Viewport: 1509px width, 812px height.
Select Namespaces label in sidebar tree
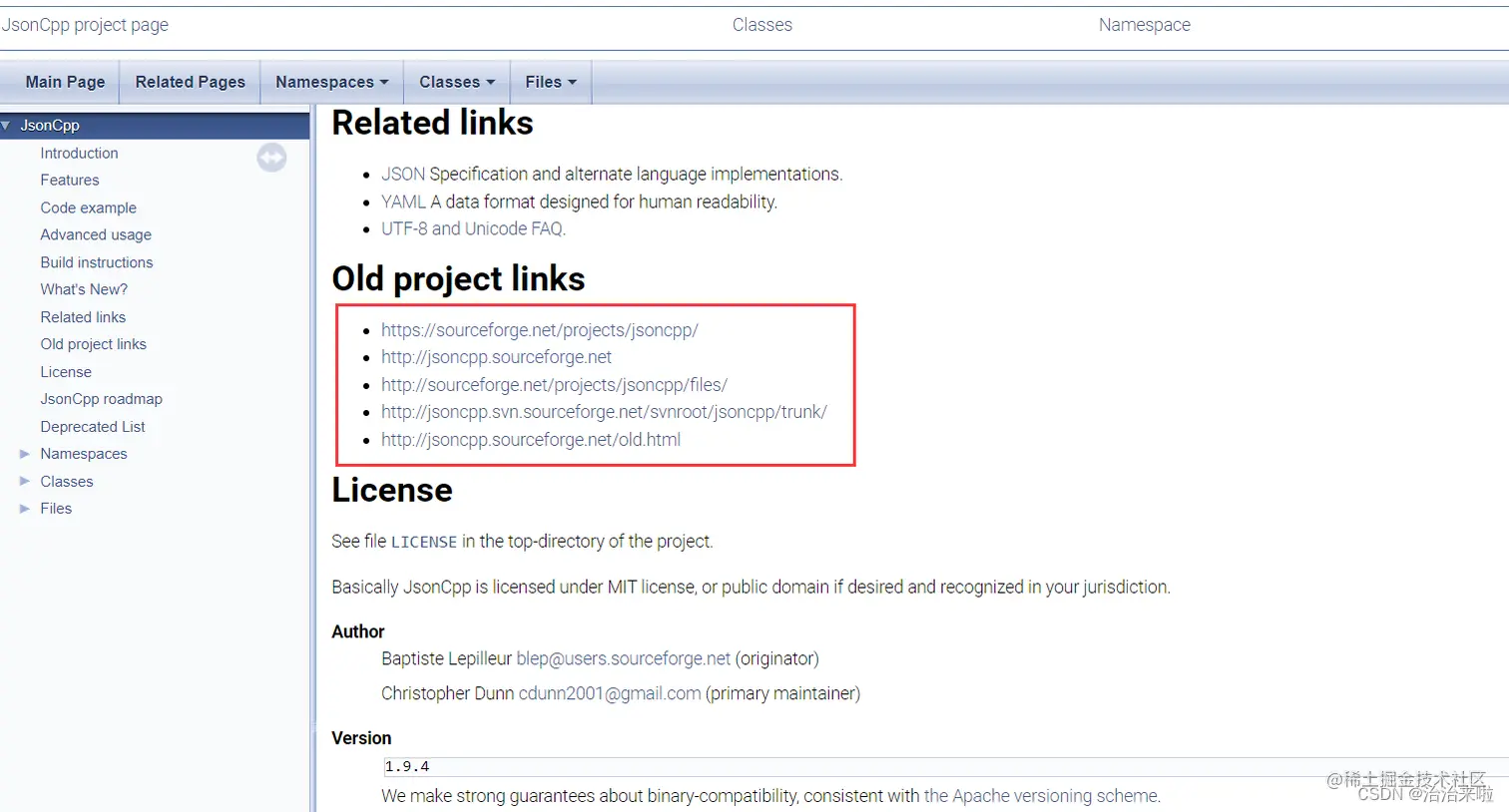point(84,454)
